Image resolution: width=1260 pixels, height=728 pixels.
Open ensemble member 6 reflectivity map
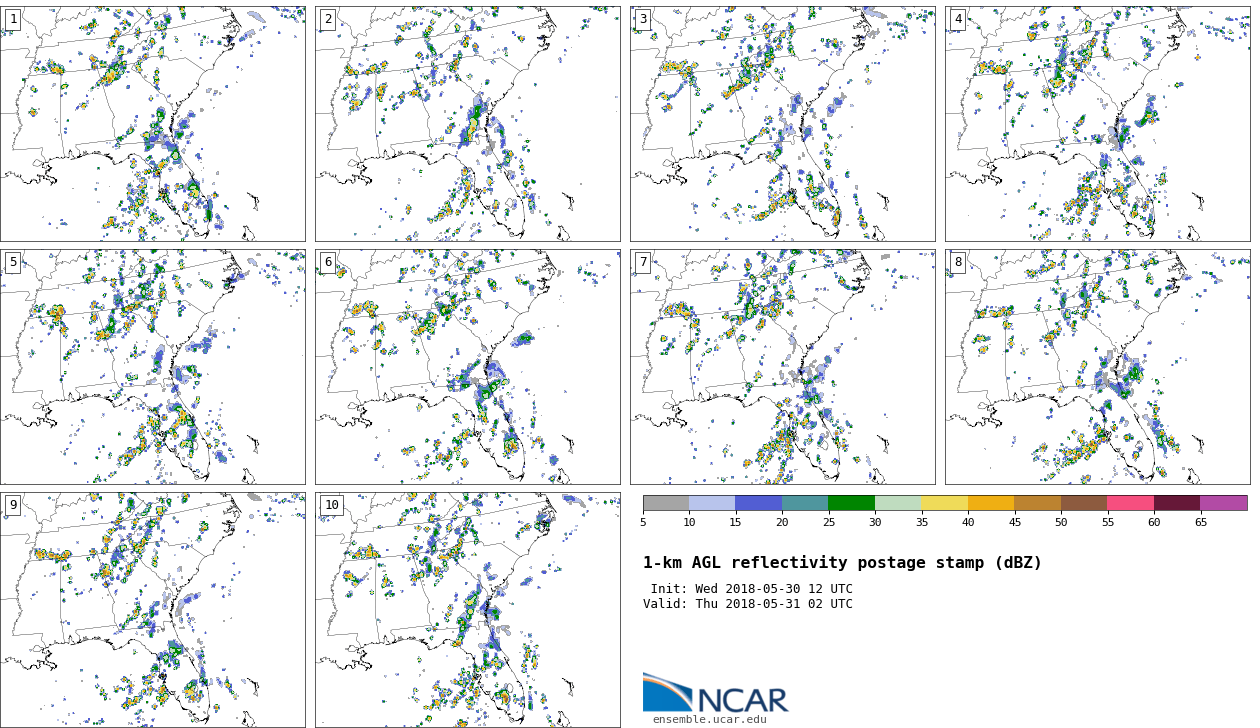(468, 367)
